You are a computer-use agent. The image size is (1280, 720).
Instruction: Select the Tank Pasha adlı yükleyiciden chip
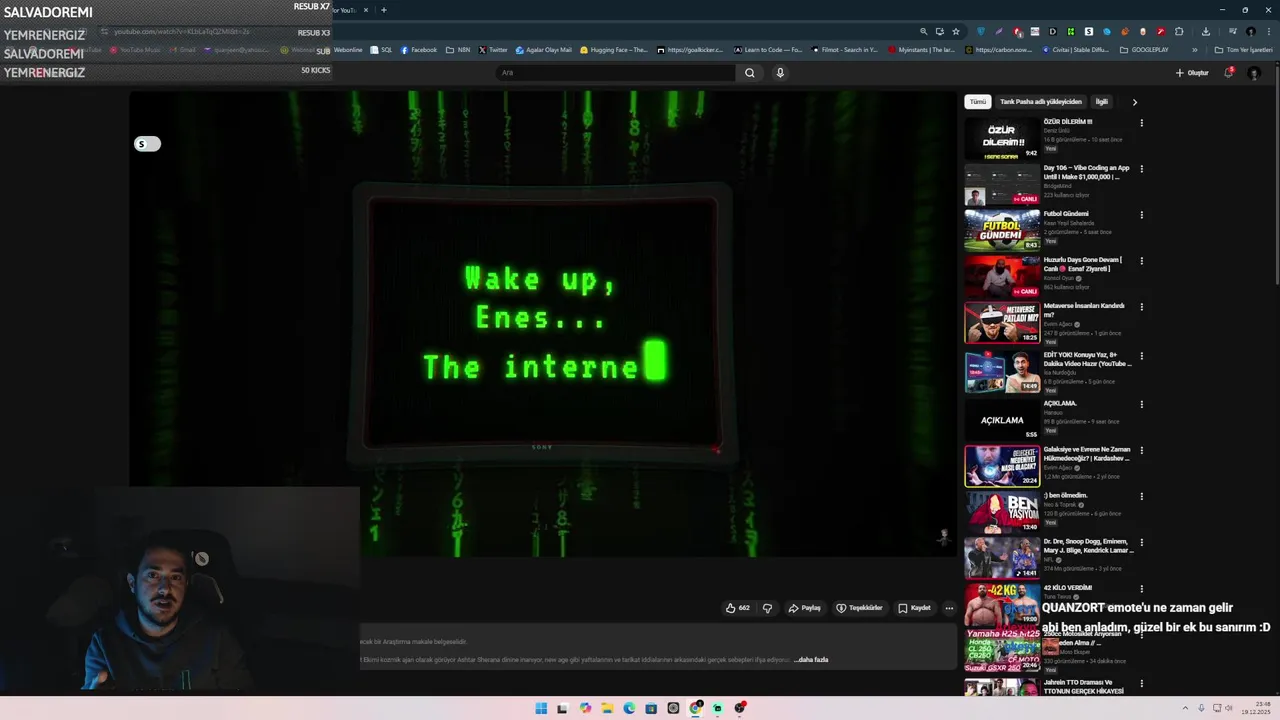pyautogui.click(x=1041, y=102)
